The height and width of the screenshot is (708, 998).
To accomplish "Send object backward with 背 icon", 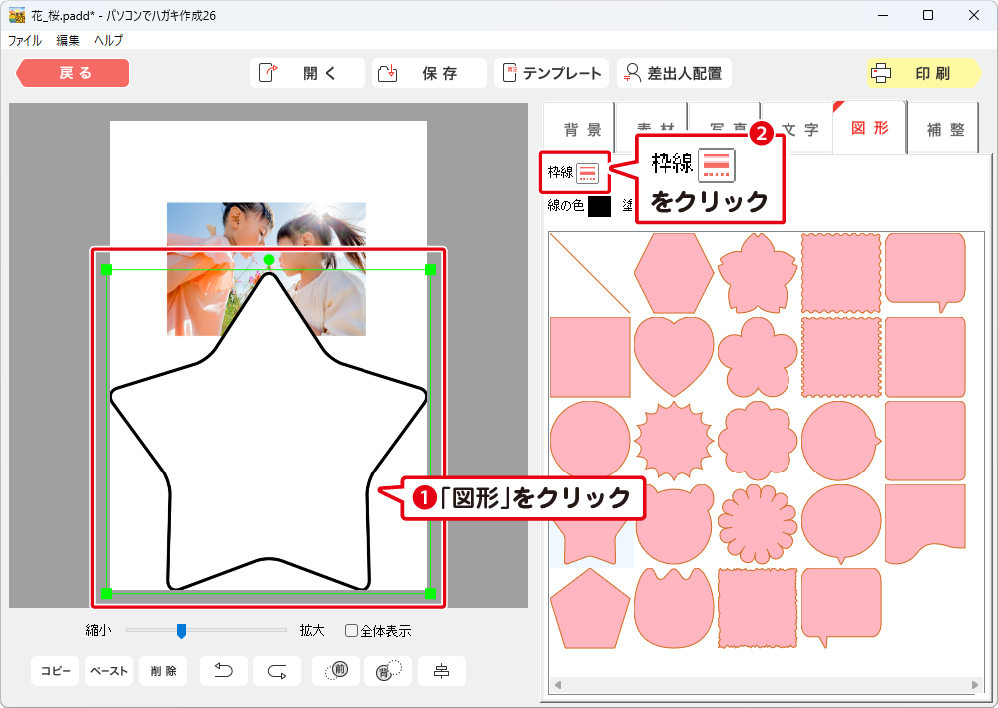I will click(x=388, y=671).
